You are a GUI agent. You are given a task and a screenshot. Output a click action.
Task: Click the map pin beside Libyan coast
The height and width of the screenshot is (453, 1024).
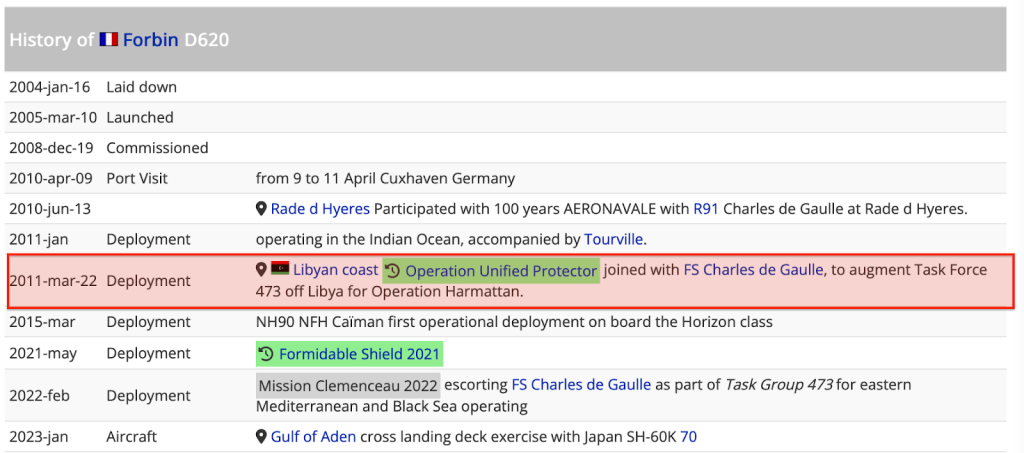262,270
